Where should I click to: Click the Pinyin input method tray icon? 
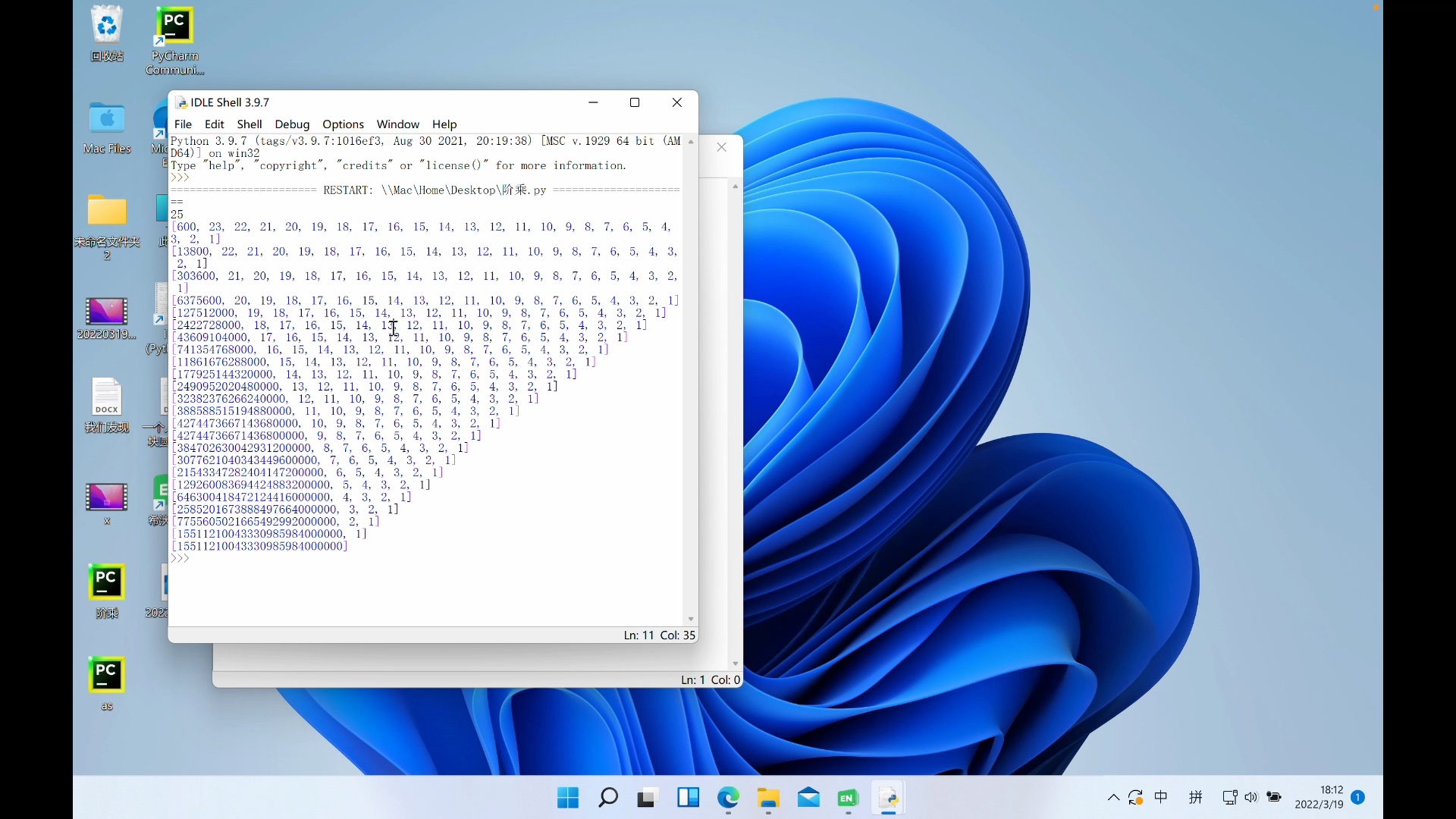pyautogui.click(x=1196, y=797)
